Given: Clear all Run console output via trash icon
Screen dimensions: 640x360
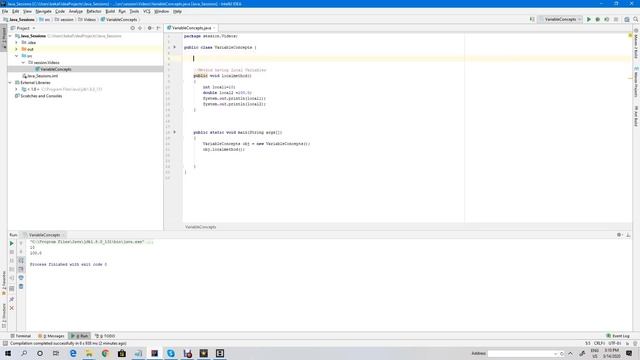Looking at the screenshot, I should [x=21, y=287].
